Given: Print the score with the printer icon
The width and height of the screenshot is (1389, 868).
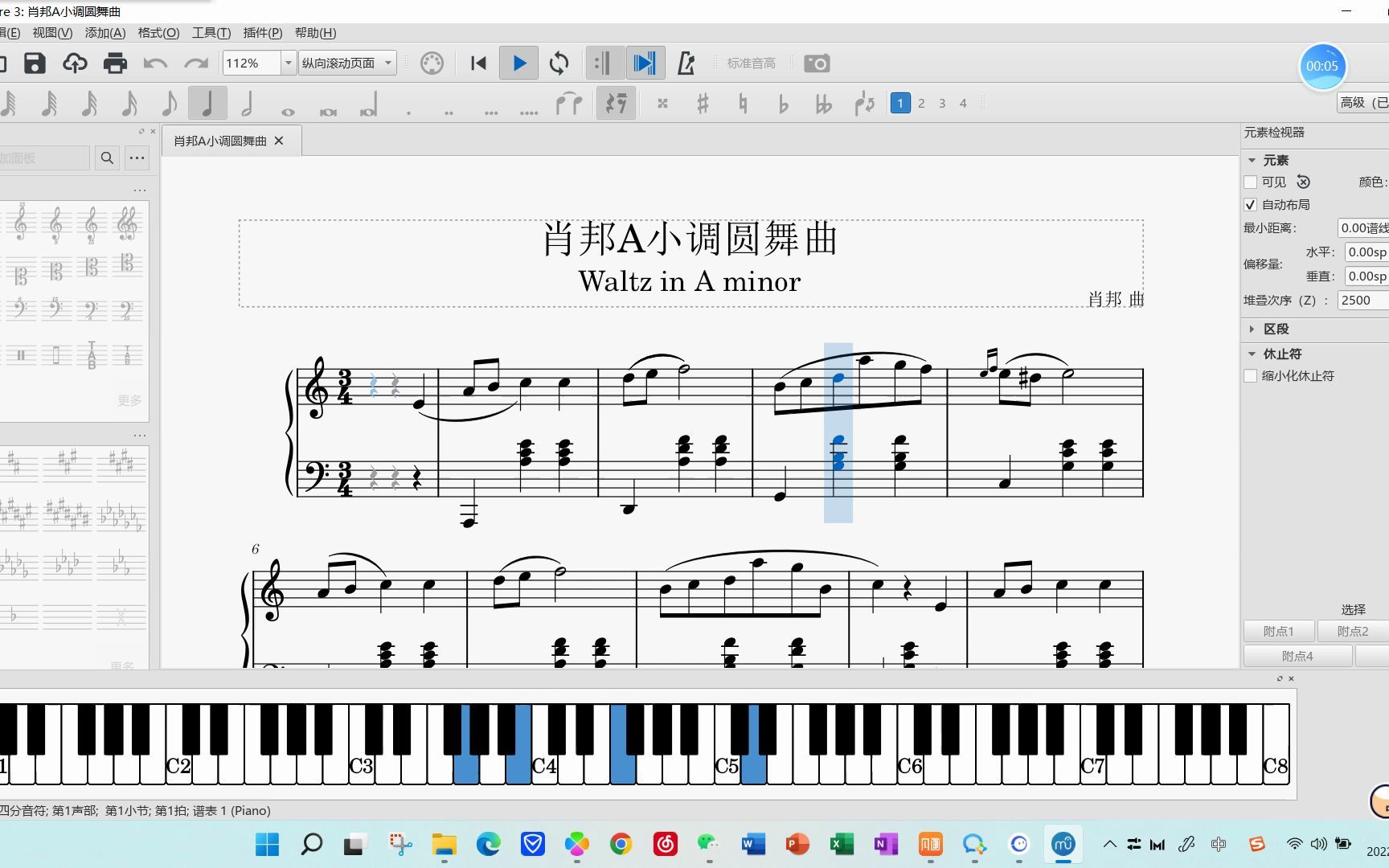Looking at the screenshot, I should 115,63.
